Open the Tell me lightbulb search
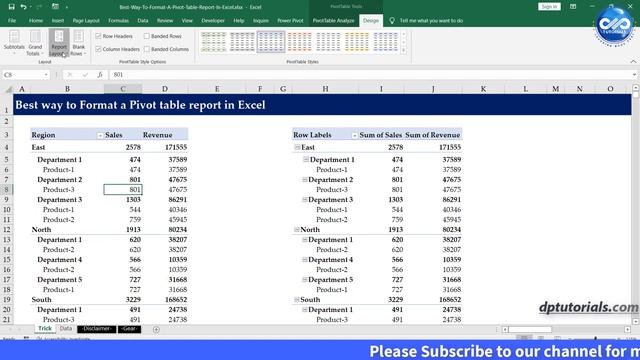The height and width of the screenshot is (360, 640). 392,20
